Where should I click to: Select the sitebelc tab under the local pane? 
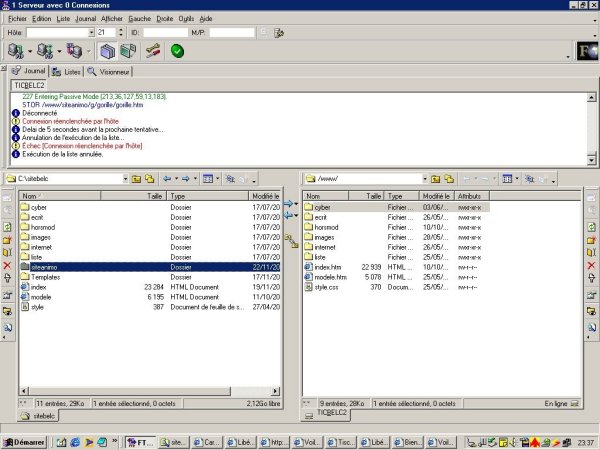pos(38,416)
